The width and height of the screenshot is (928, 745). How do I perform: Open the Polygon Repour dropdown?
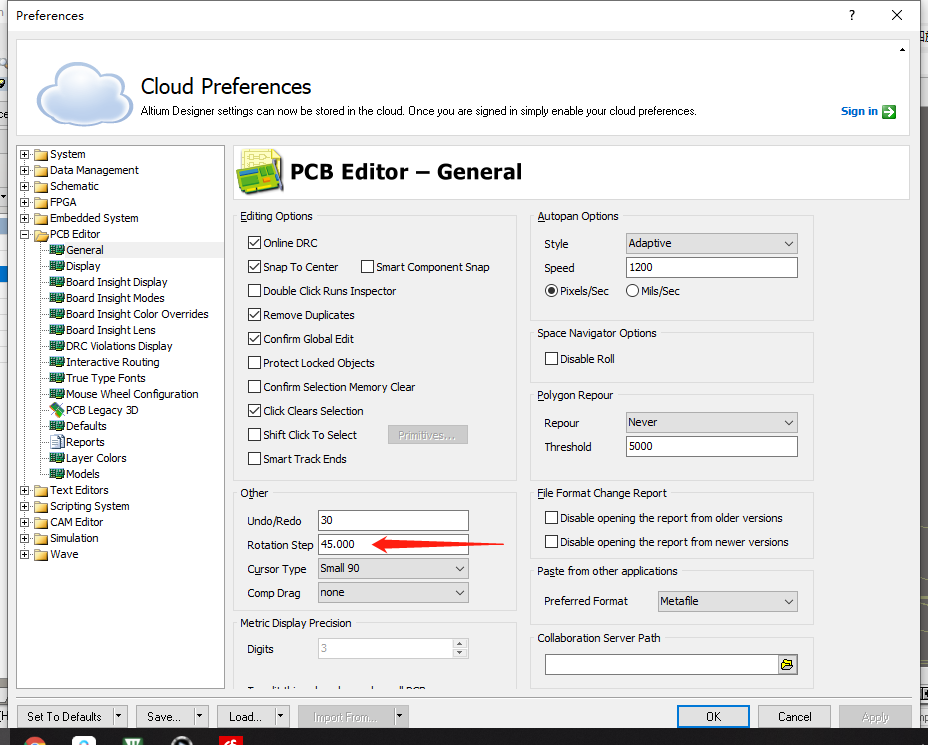pyautogui.click(x=711, y=423)
